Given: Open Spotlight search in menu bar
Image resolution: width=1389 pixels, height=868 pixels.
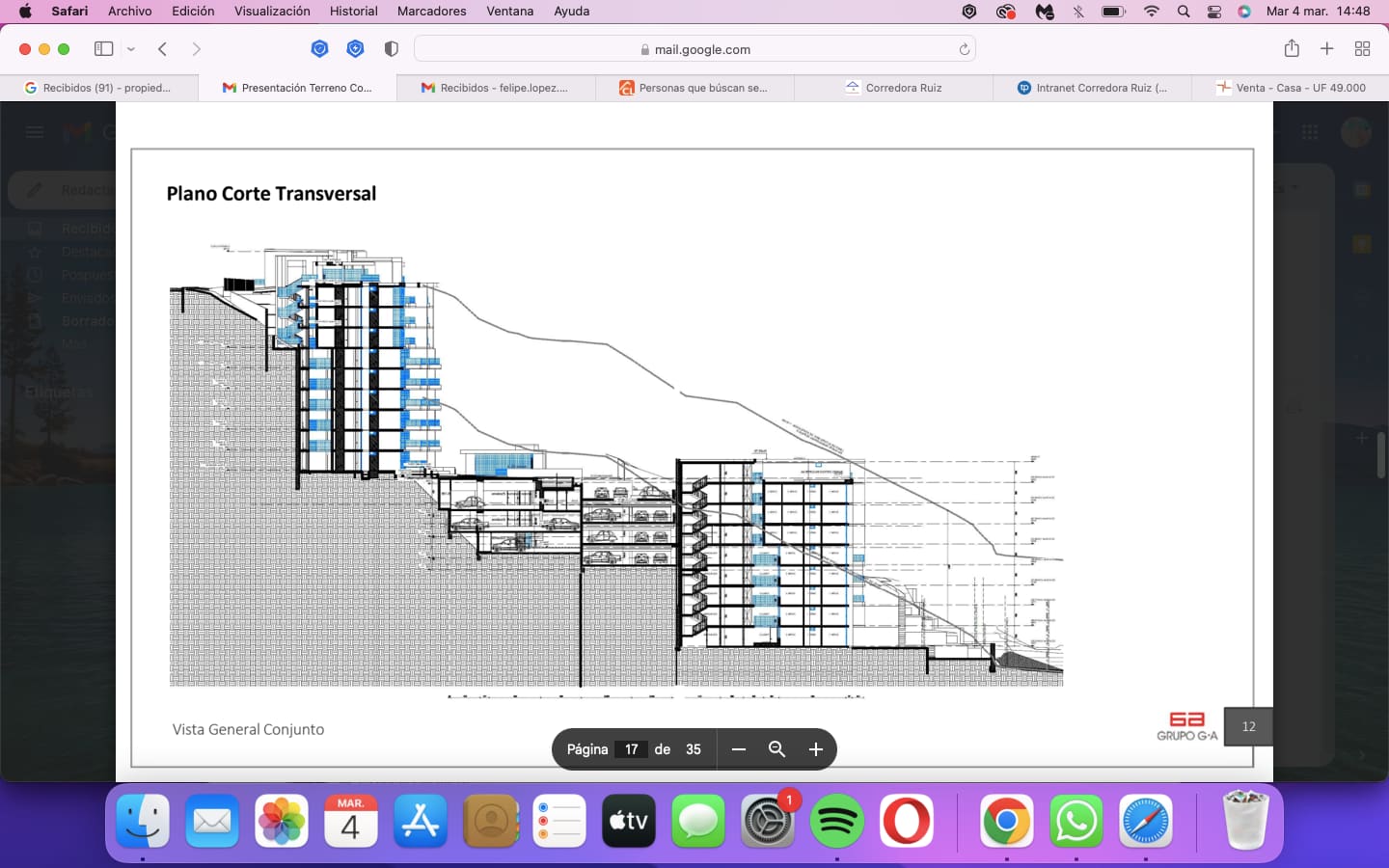Looking at the screenshot, I should point(1184,12).
